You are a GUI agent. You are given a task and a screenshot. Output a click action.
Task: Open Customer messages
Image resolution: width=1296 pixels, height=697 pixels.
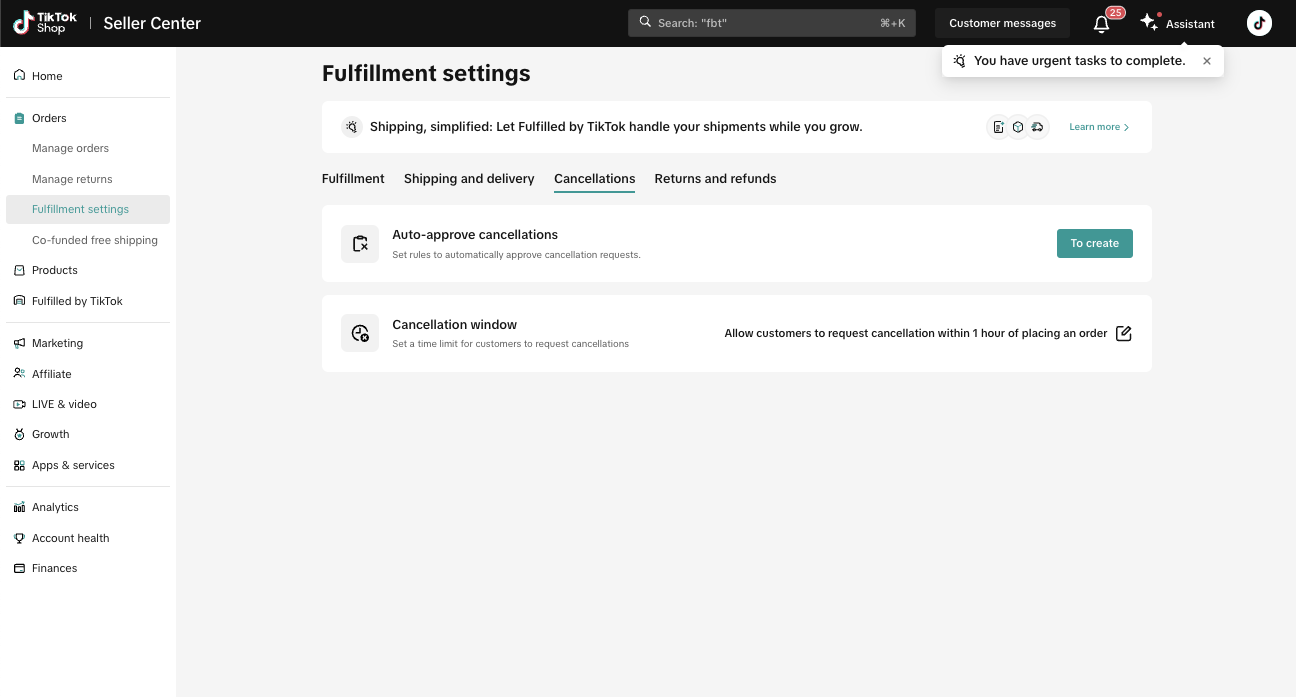1002,23
